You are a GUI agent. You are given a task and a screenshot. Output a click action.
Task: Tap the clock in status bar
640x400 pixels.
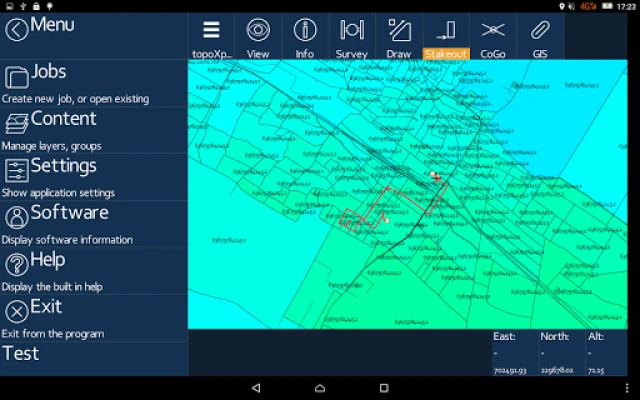tap(627, 6)
